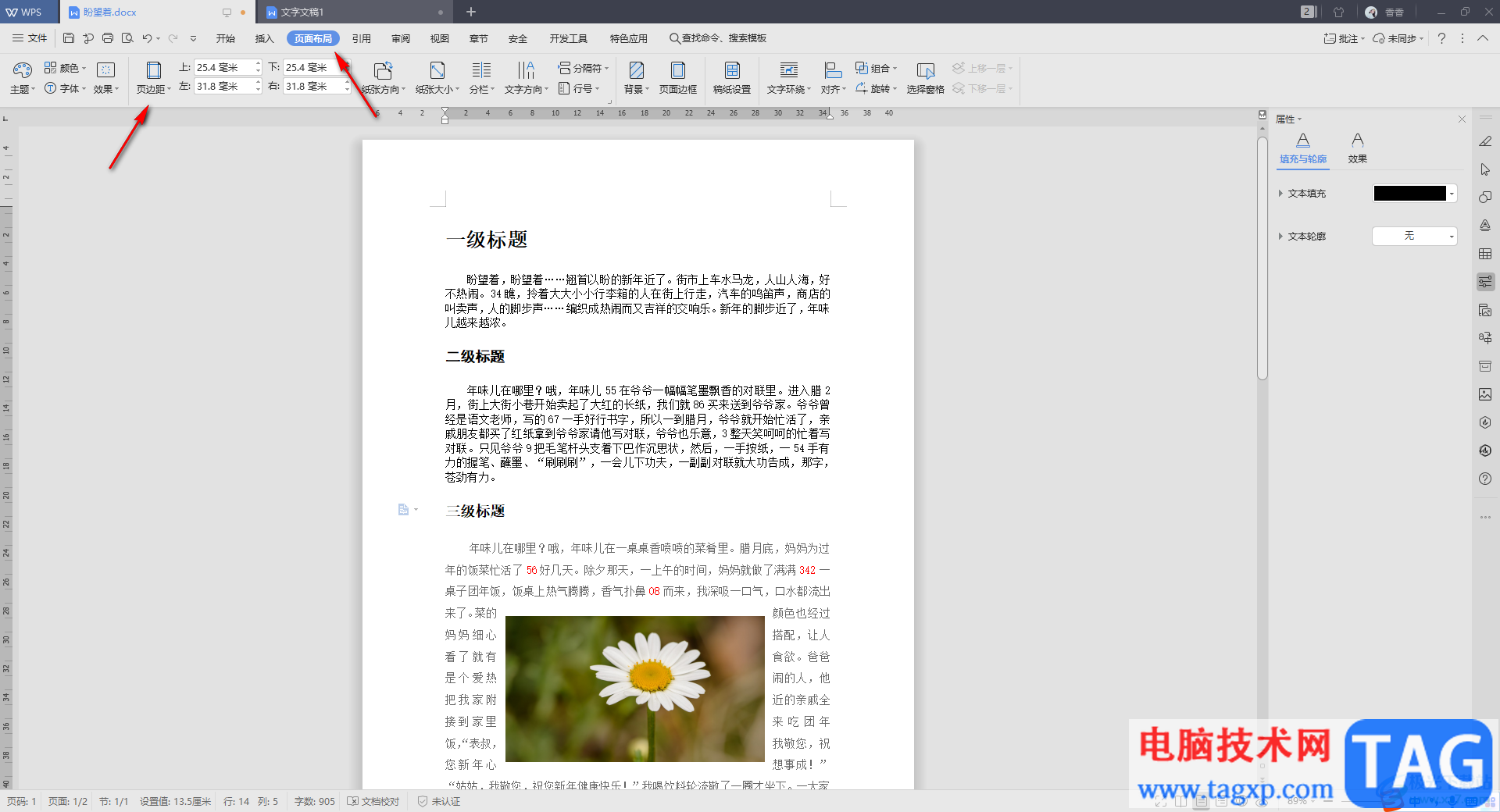Viewport: 1500px width, 812px height.
Task: Open the 字体 theme fonts dropdown
Action: pyautogui.click(x=65, y=88)
